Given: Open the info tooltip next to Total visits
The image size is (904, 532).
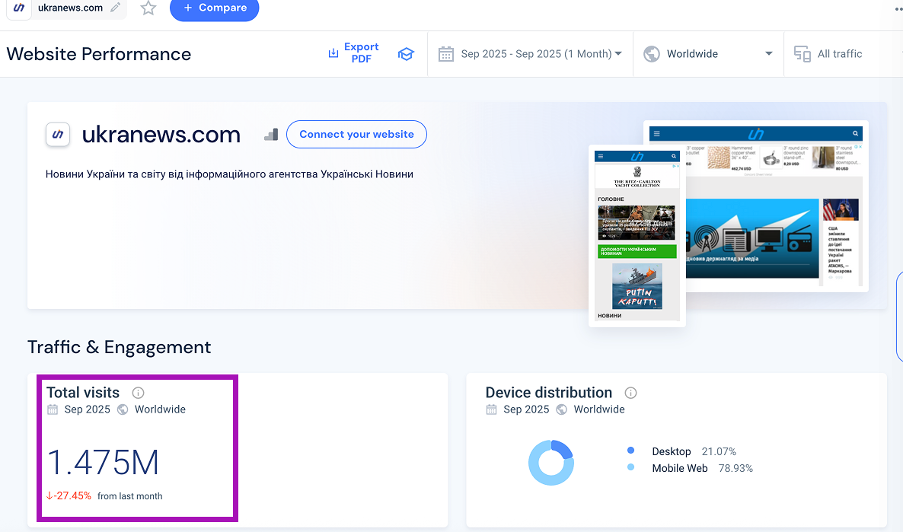Looking at the screenshot, I should [138, 393].
